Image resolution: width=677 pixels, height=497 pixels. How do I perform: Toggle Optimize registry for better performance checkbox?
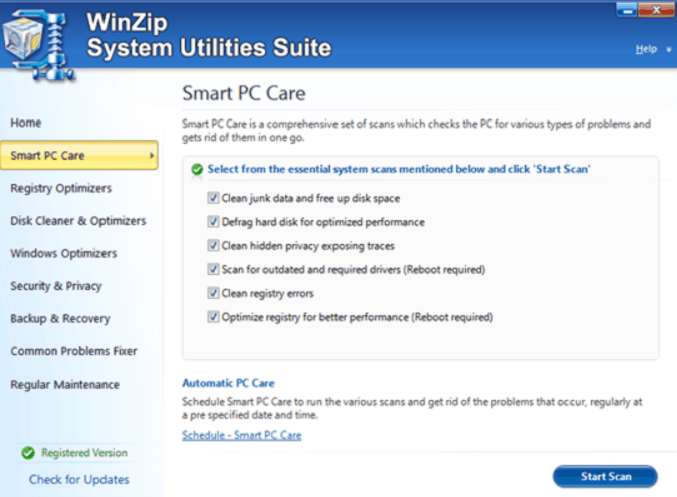click(x=213, y=317)
